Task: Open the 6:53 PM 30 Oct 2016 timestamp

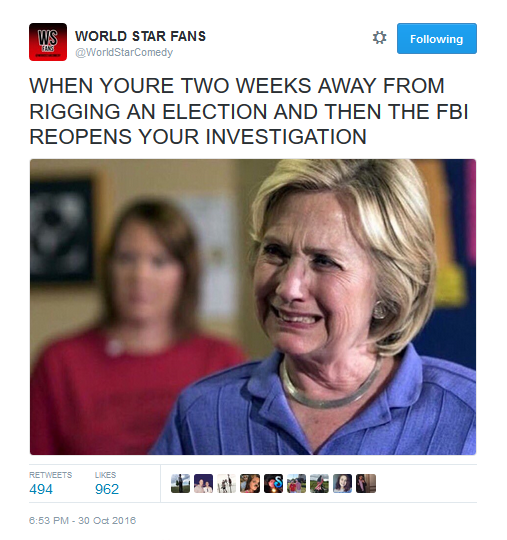Action: point(82,520)
